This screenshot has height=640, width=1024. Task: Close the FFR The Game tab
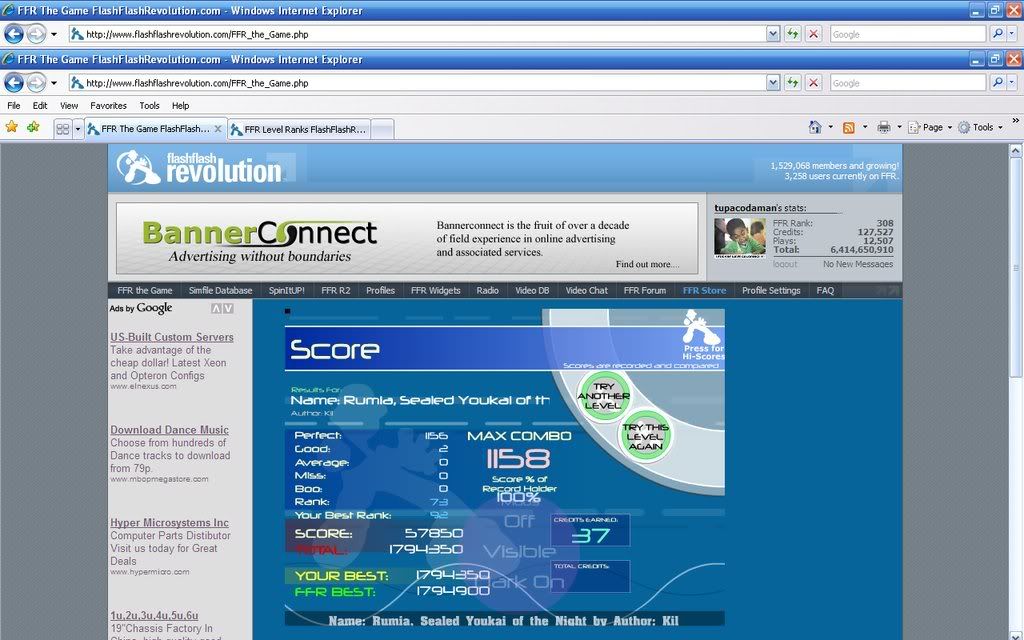218,129
